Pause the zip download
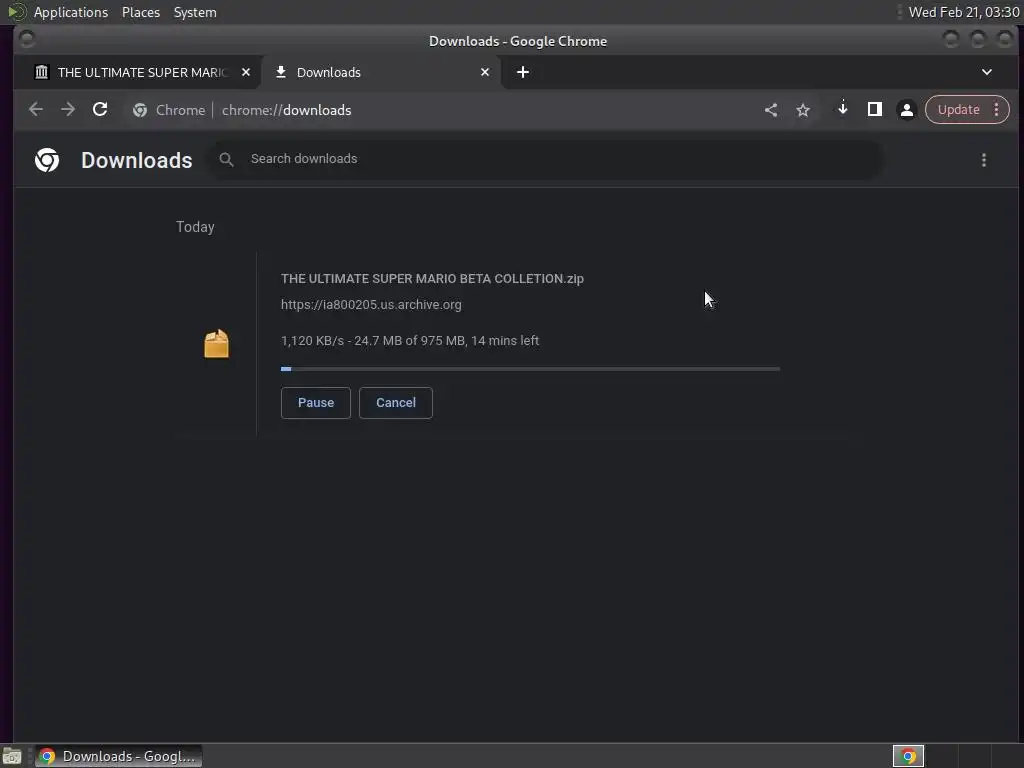This screenshot has height=768, width=1024. point(315,403)
